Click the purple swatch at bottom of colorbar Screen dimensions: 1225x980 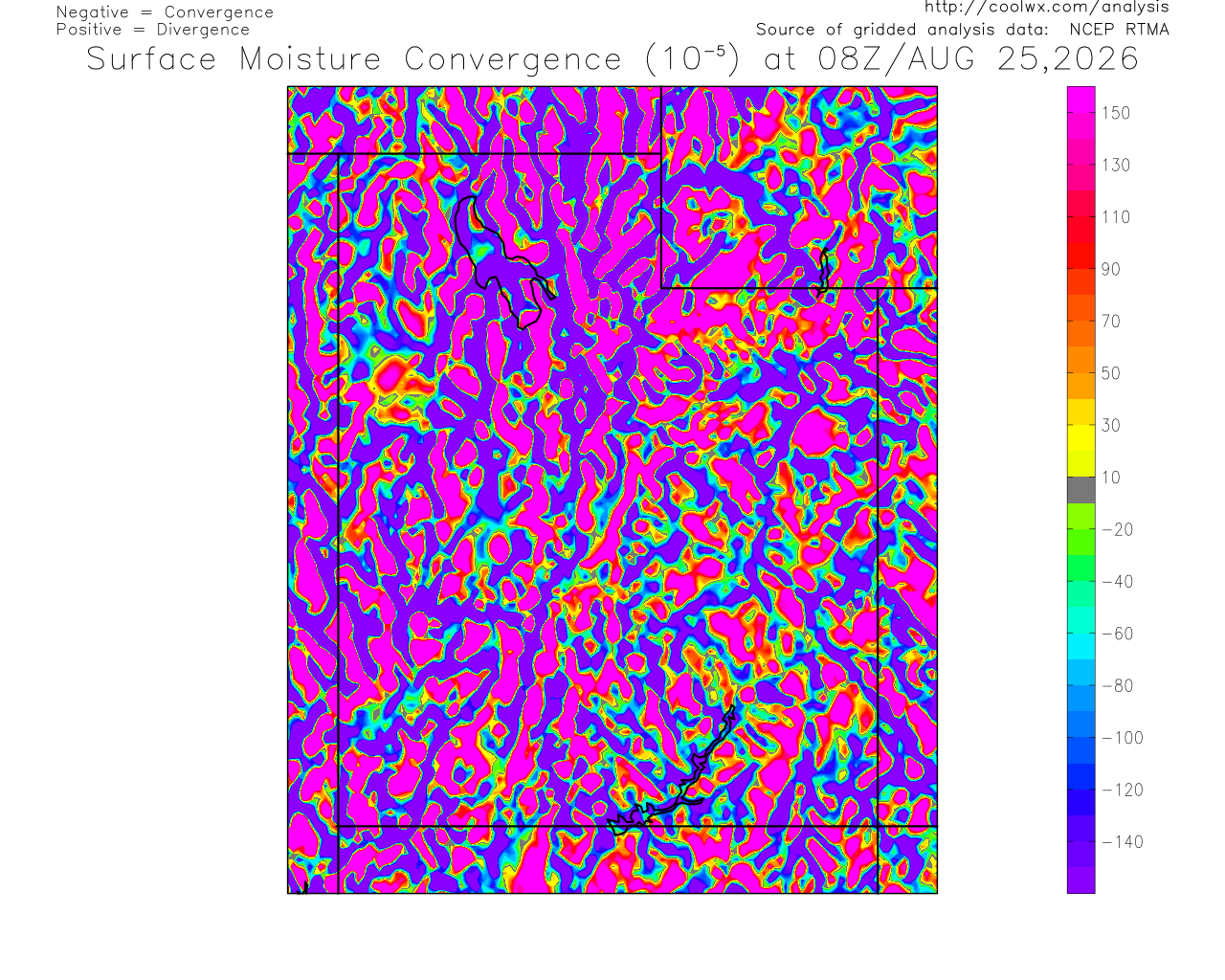tap(1081, 880)
